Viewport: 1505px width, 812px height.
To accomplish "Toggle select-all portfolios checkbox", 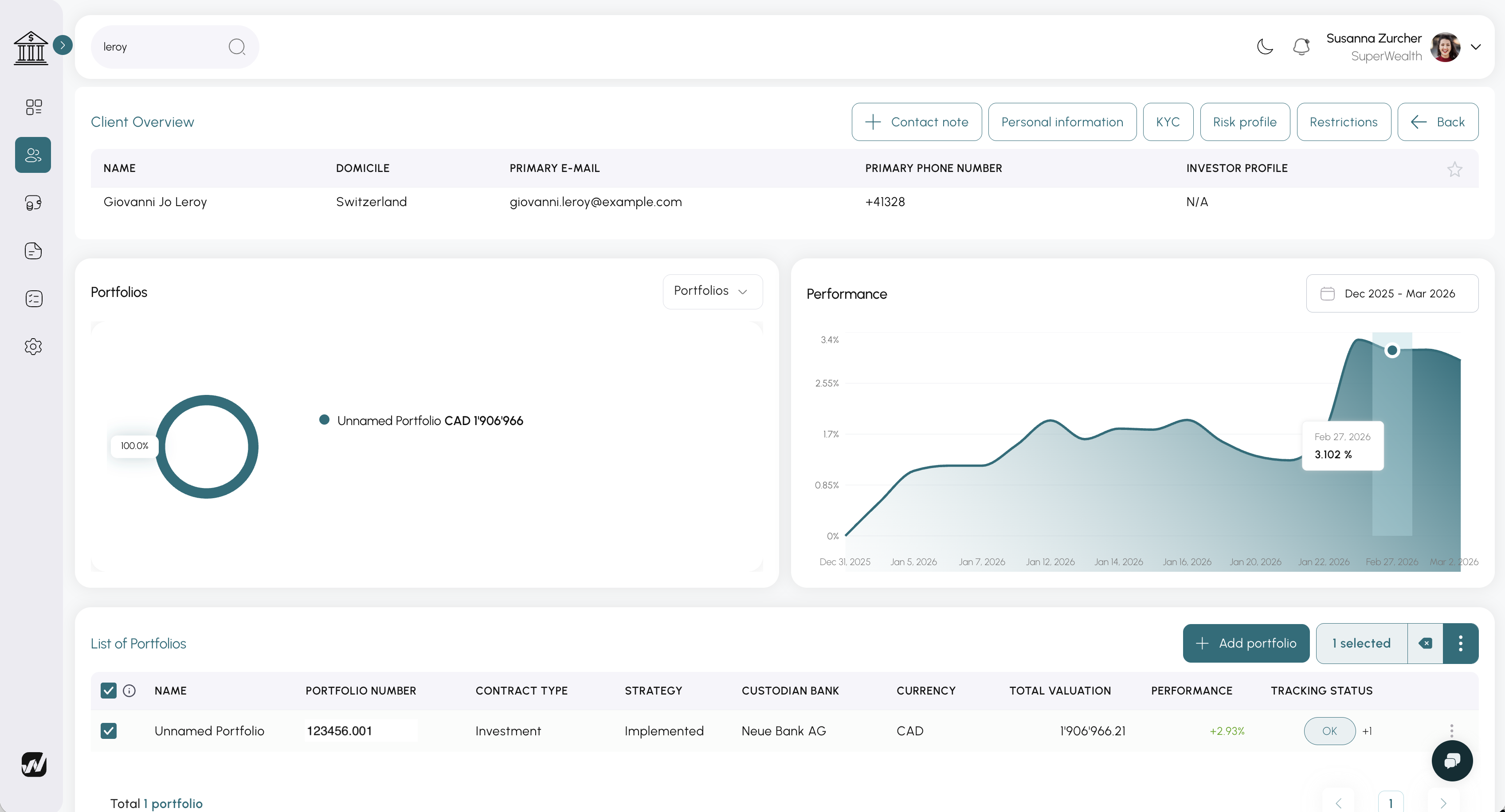I will coord(109,691).
